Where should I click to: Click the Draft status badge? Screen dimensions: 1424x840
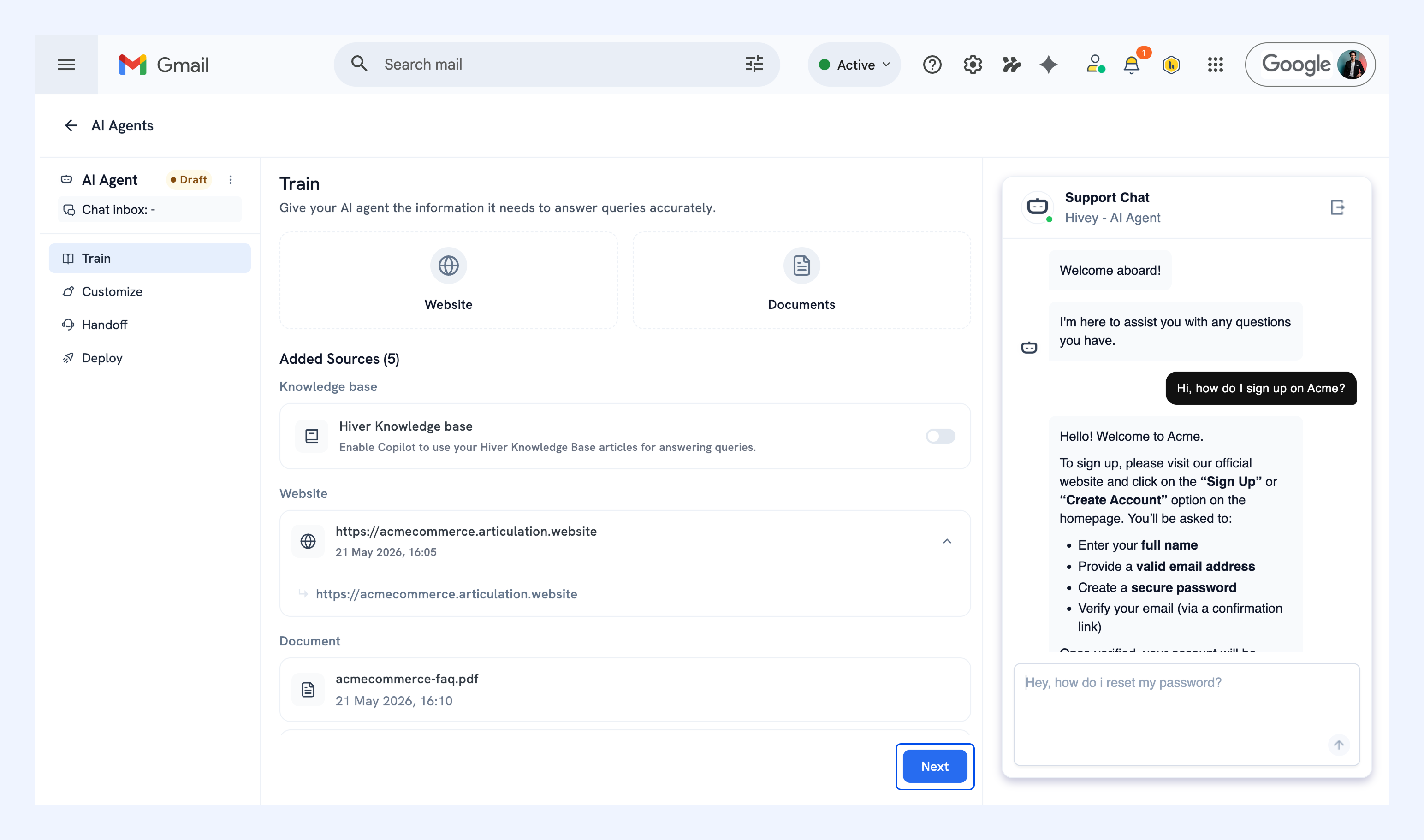189,179
